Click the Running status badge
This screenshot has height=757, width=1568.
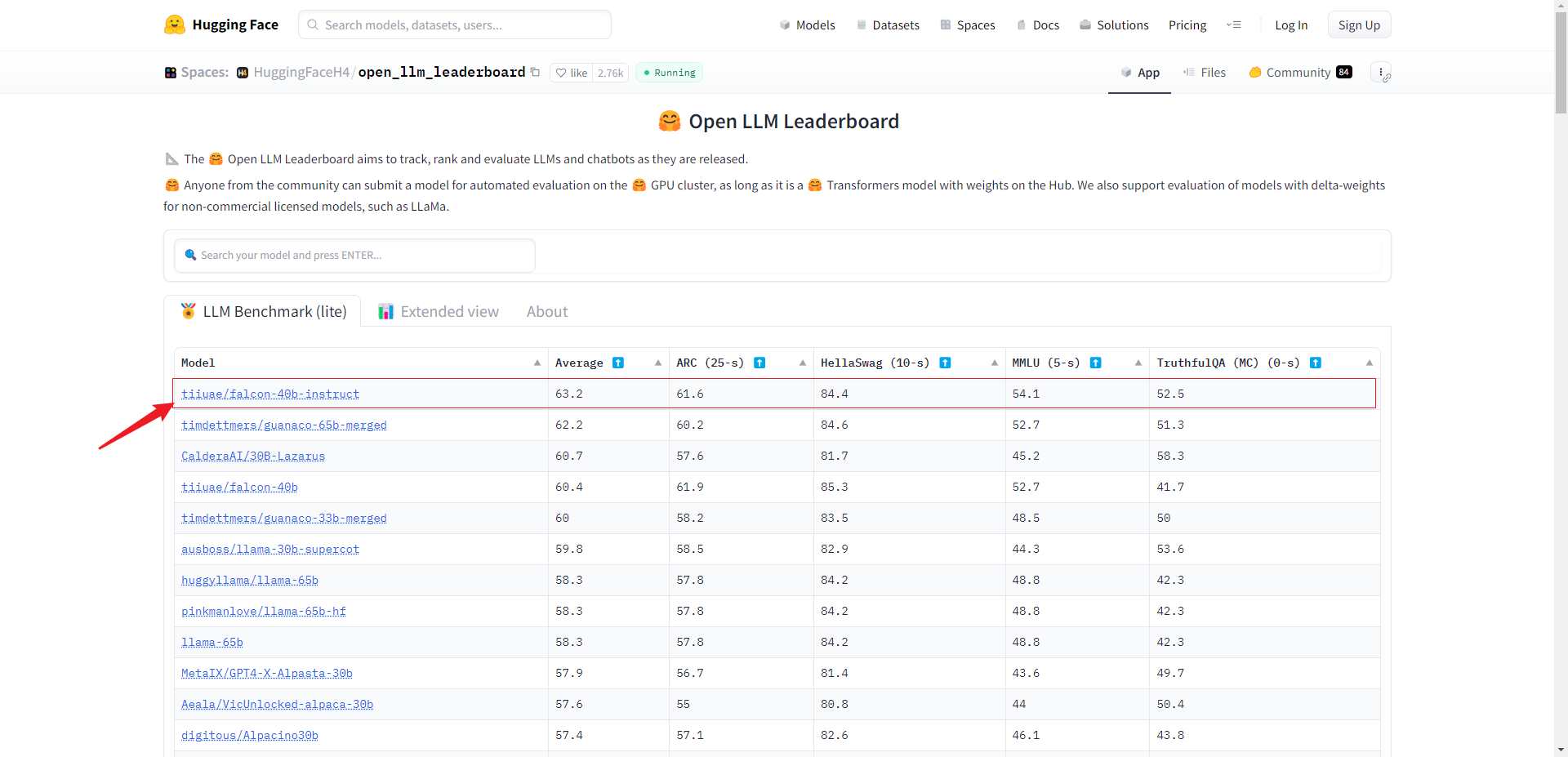coord(669,73)
